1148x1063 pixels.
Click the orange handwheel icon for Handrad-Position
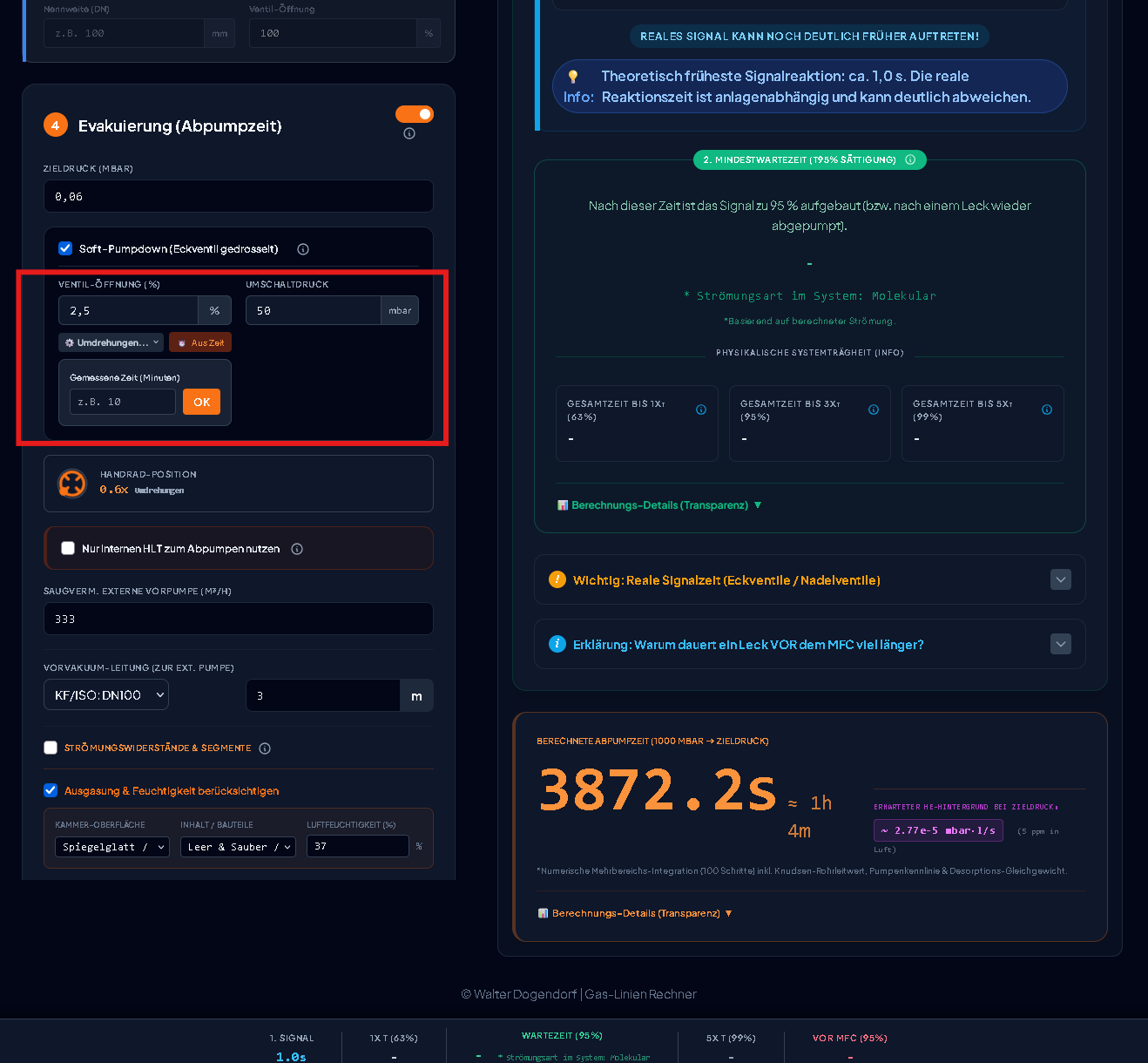72,483
